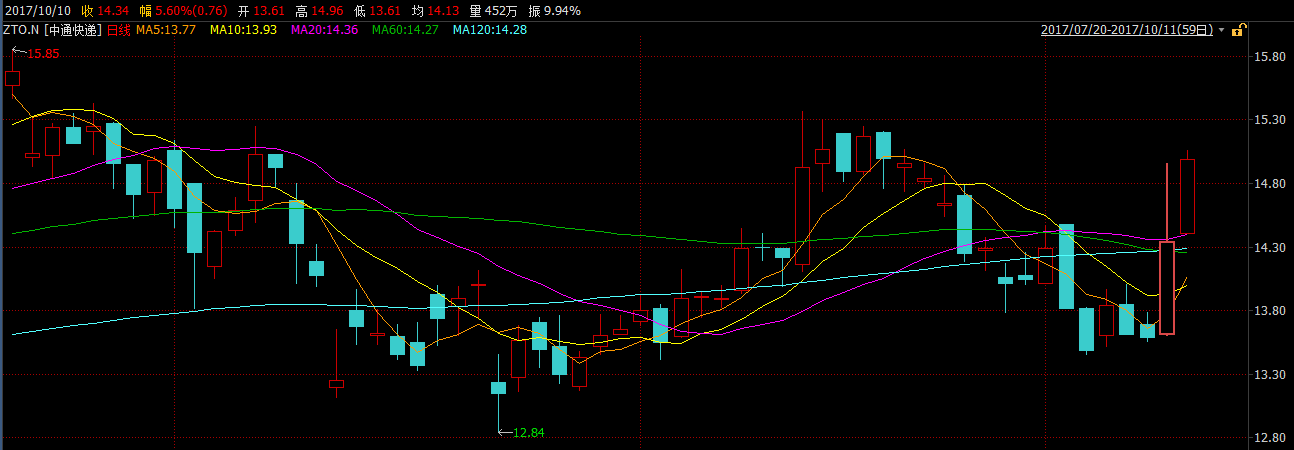Click the low price 低 13.61
The image size is (1294, 450).
(378, 11)
